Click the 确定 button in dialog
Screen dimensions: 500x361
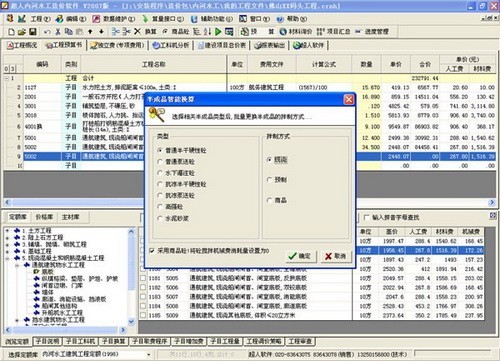click(x=300, y=256)
